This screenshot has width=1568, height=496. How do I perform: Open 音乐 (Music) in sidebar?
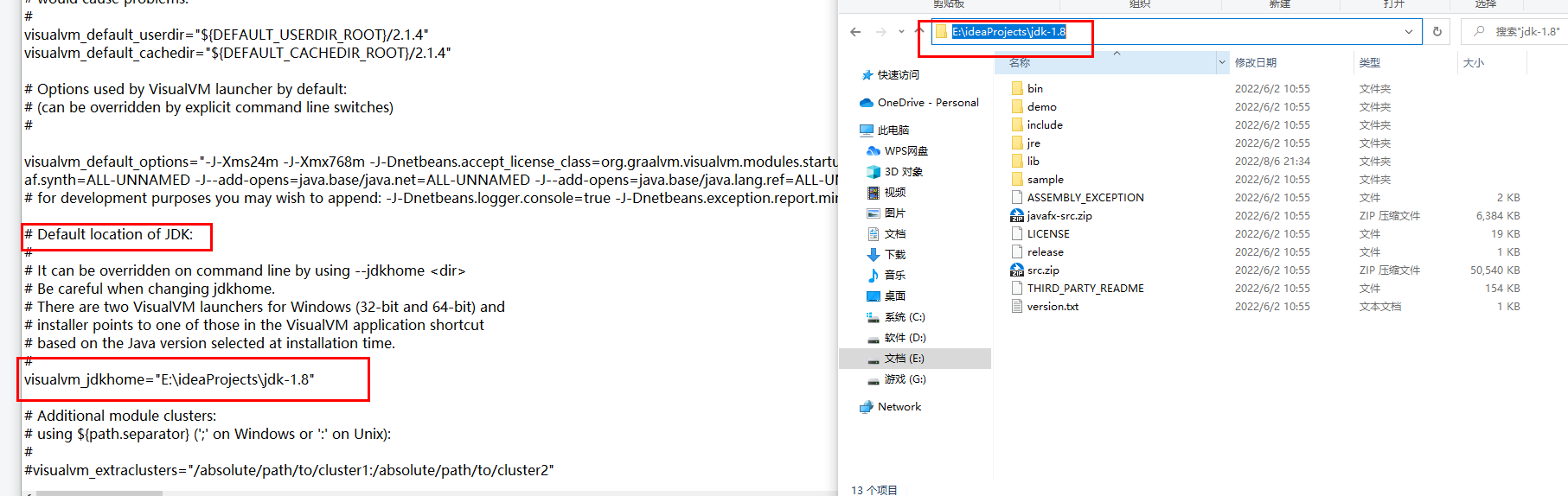pyautogui.click(x=886, y=276)
